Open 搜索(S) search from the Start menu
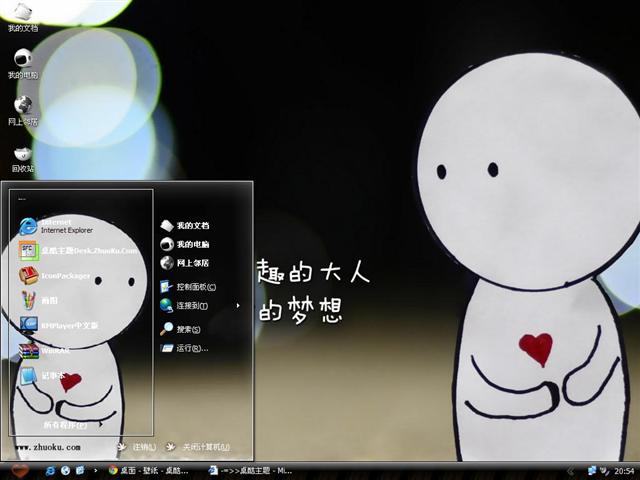This screenshot has width=640, height=480. 180,329
